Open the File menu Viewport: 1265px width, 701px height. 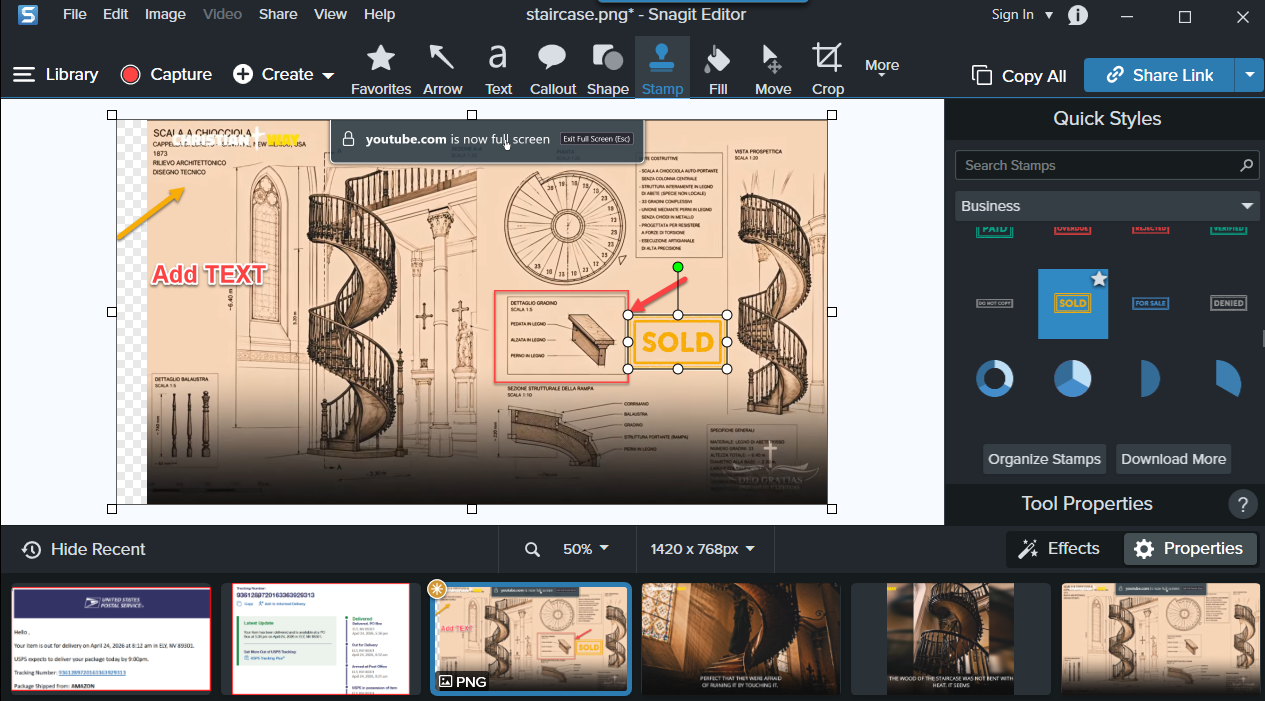coord(74,14)
